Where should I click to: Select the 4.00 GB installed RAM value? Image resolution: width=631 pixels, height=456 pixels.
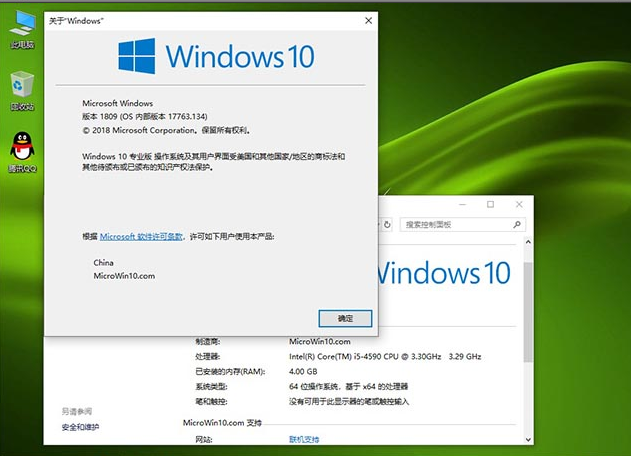pos(303,371)
